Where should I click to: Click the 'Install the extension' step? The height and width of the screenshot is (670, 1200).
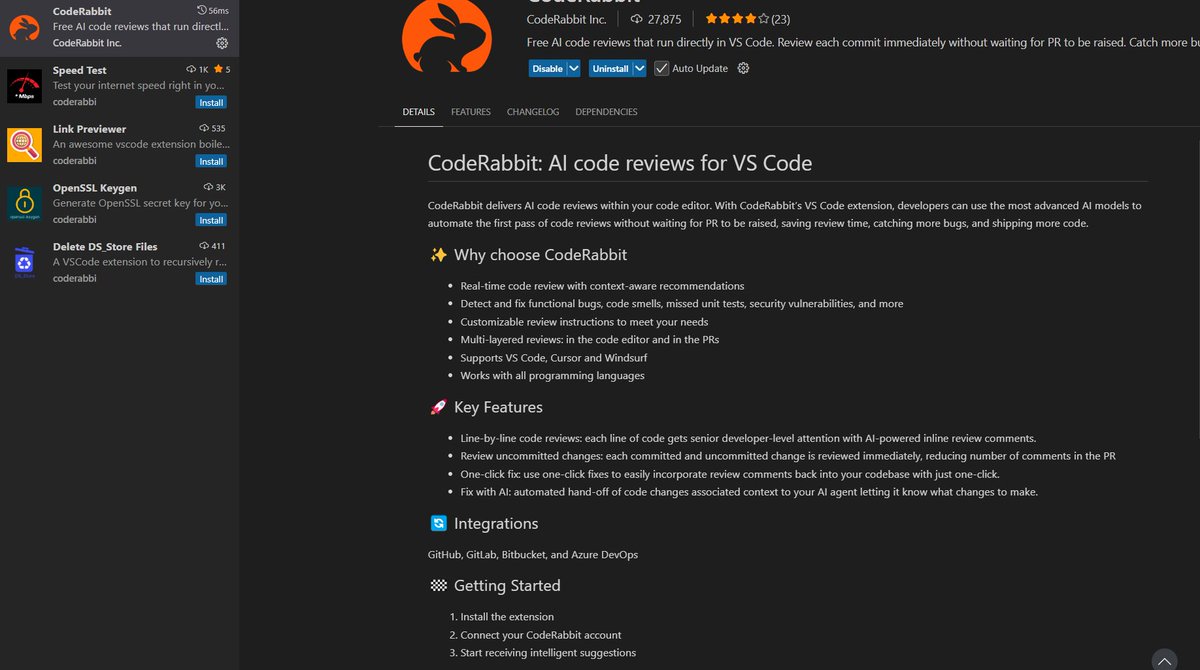coord(507,617)
